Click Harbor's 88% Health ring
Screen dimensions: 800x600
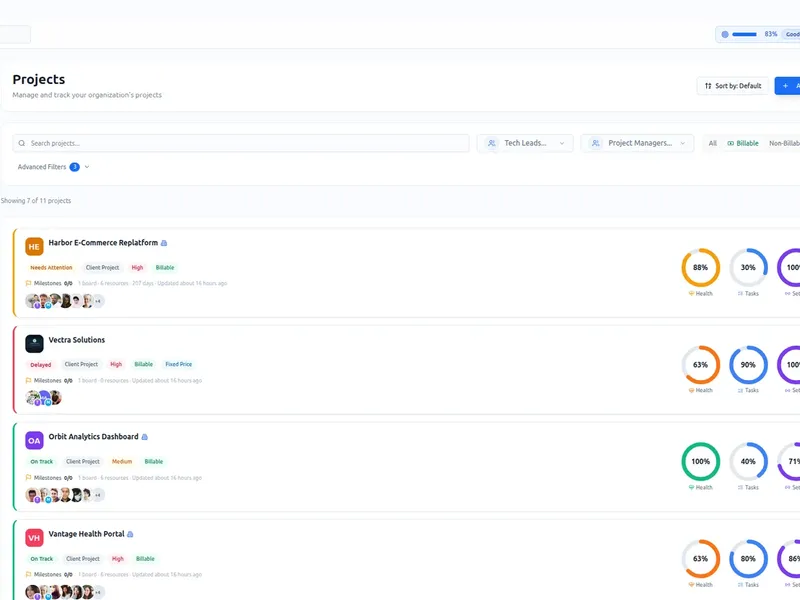(701, 267)
